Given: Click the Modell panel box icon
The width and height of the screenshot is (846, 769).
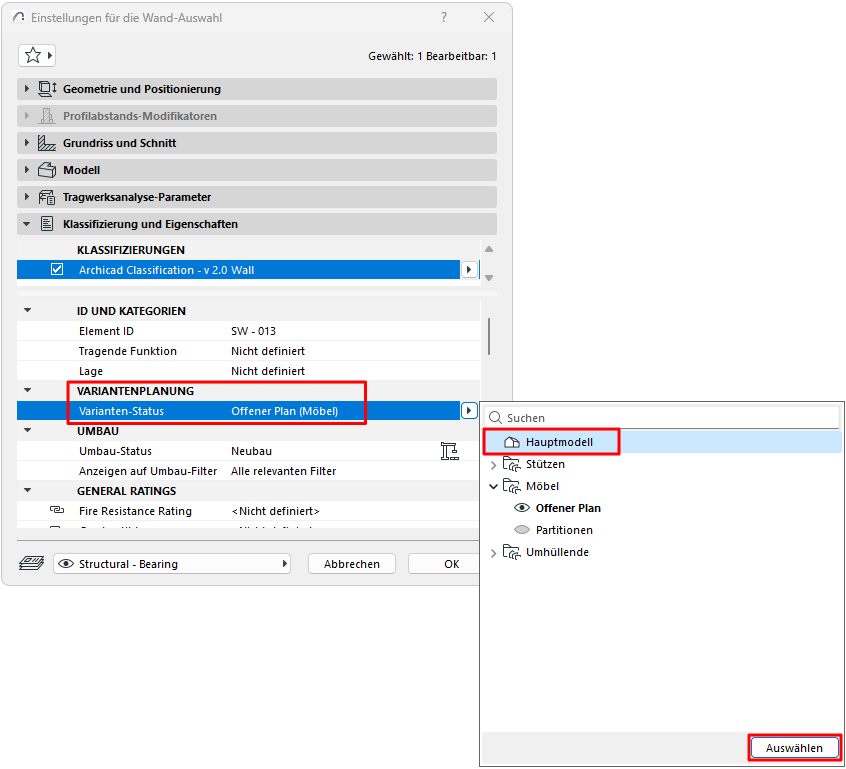Looking at the screenshot, I should [x=47, y=170].
